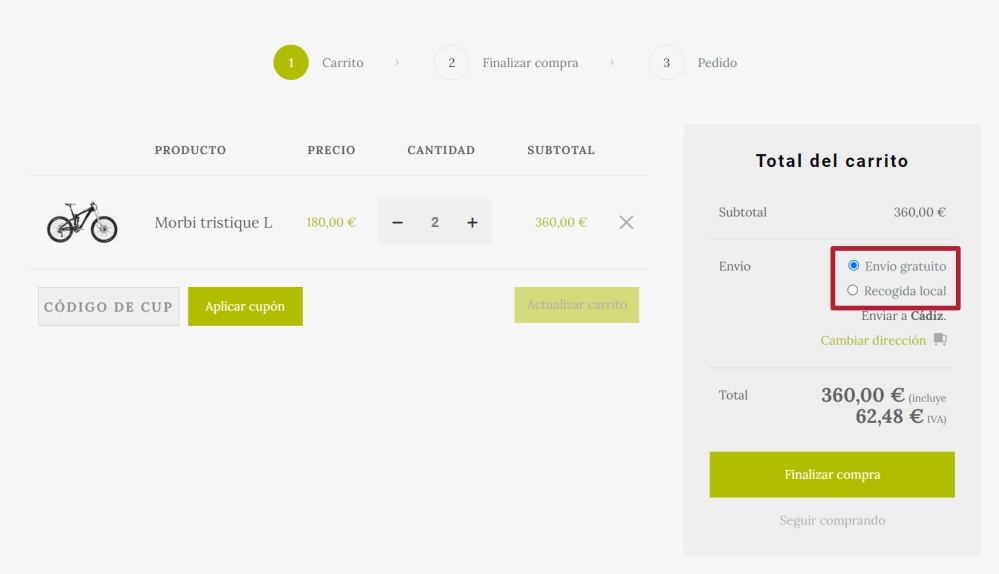Select step 1 Carrito circle
Image resolution: width=999 pixels, height=574 pixels.
pyautogui.click(x=291, y=63)
